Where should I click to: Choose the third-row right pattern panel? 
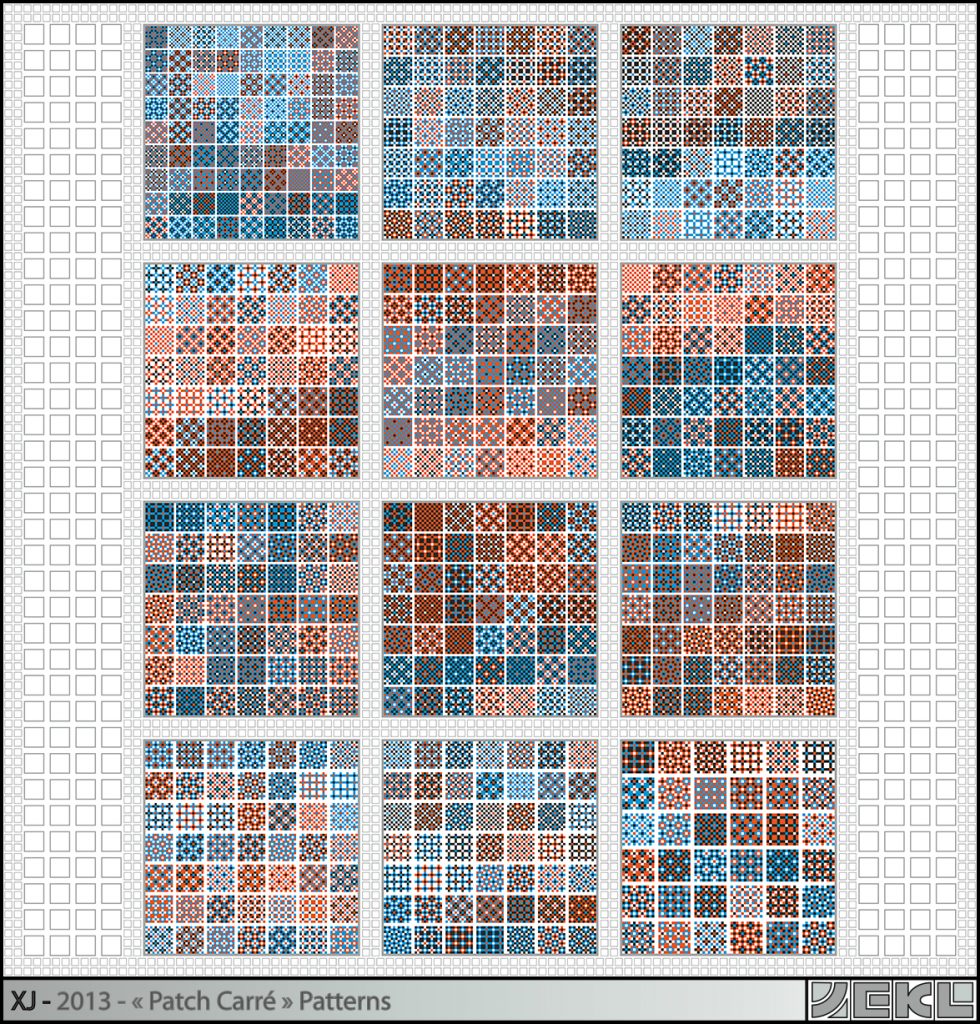click(x=728, y=608)
